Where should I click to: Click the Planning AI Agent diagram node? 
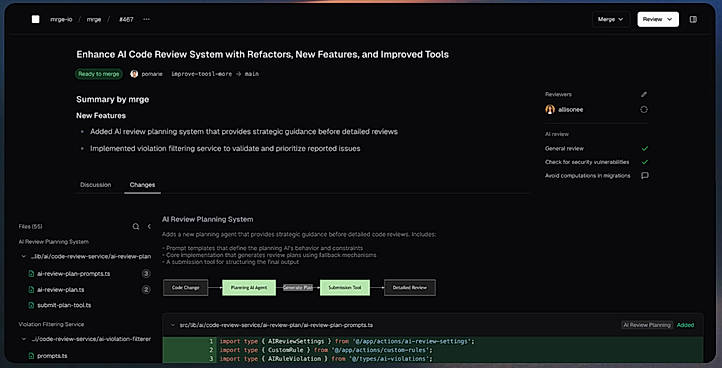point(249,287)
